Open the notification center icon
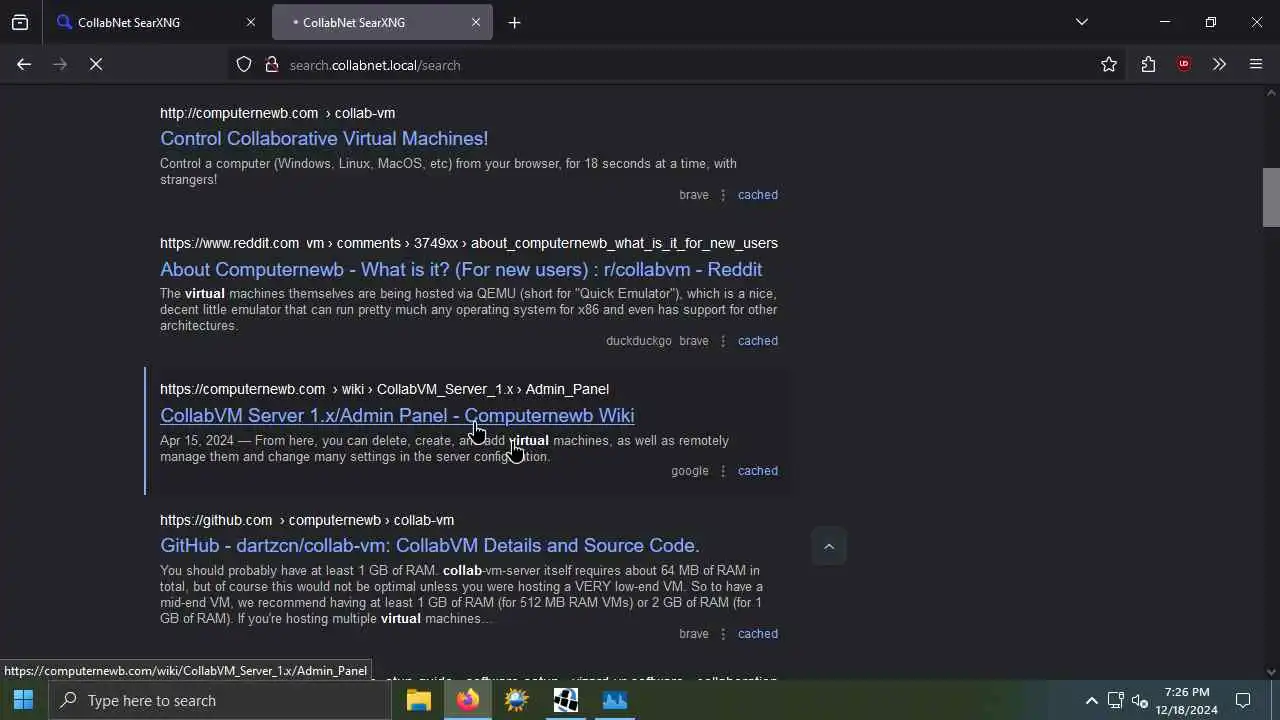1280x720 pixels. tap(1243, 700)
